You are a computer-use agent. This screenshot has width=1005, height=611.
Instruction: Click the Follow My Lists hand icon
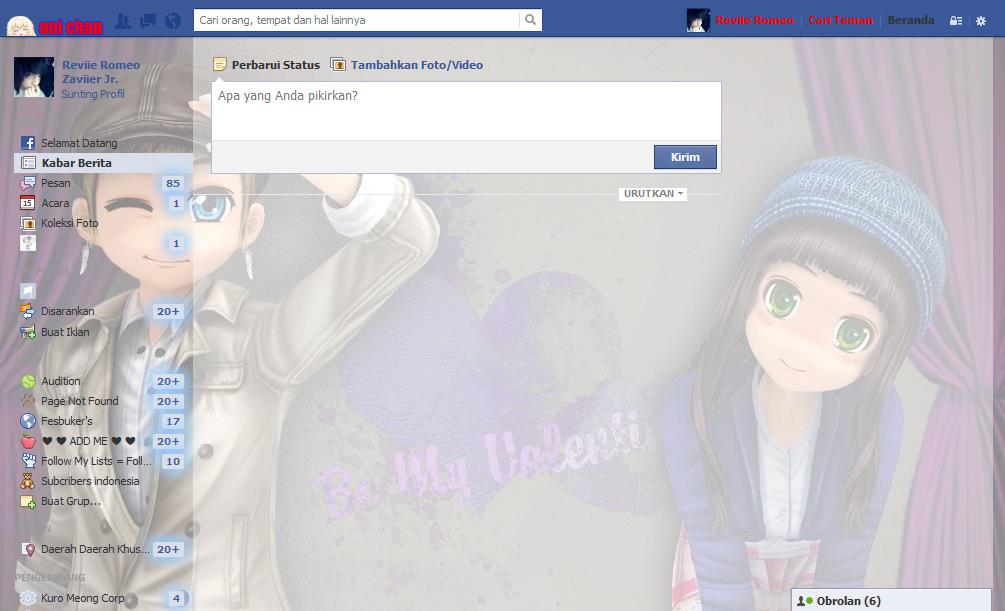[x=28, y=461]
